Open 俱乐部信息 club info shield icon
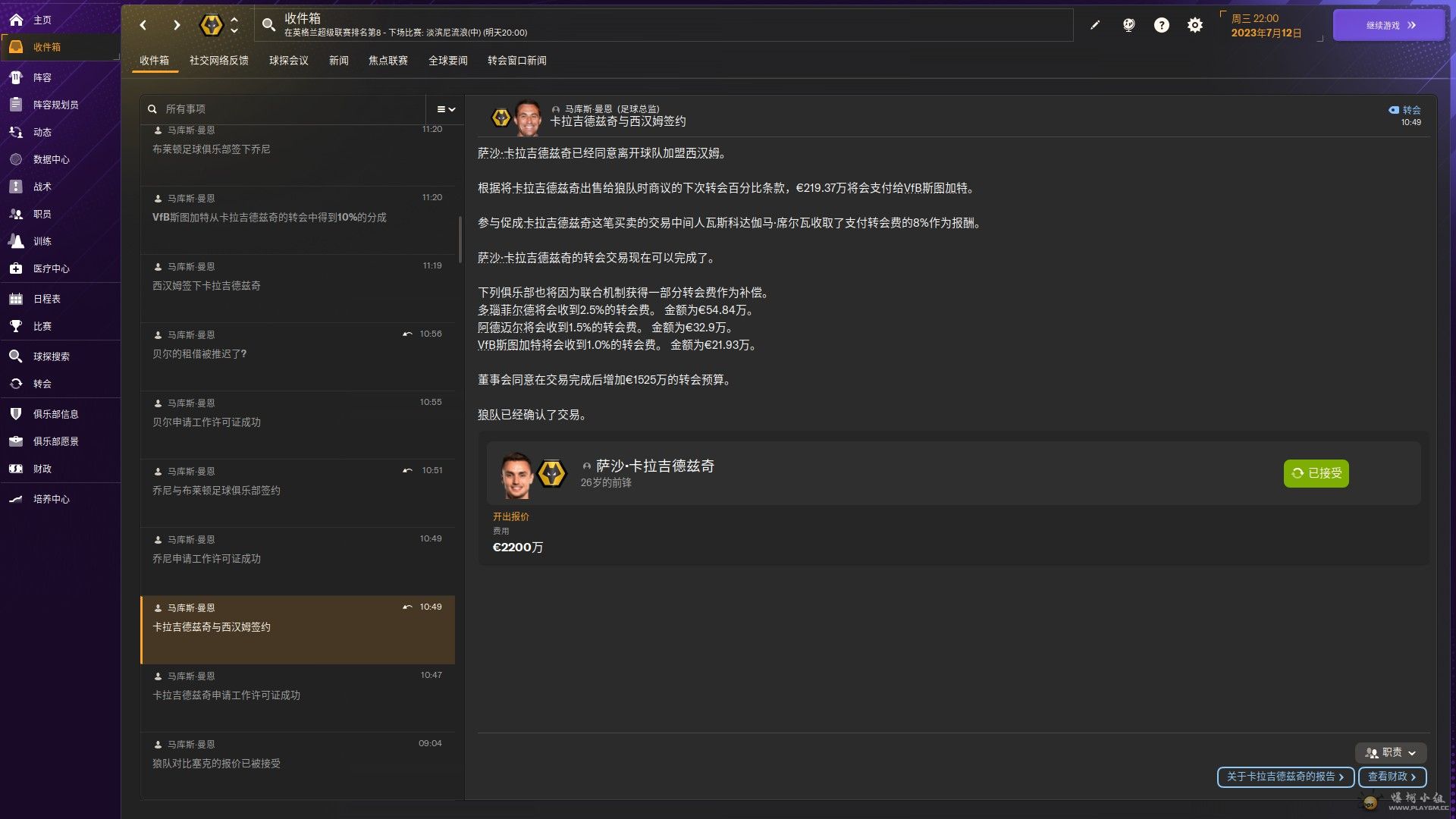Screen dimensions: 1456x819 tap(16, 414)
